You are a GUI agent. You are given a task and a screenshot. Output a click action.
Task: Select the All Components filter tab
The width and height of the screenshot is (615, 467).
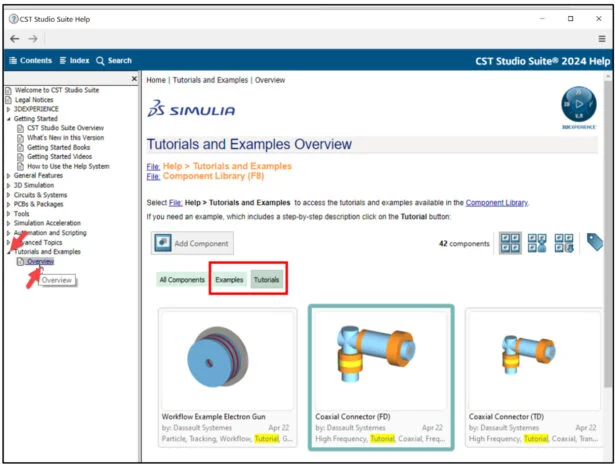182,280
